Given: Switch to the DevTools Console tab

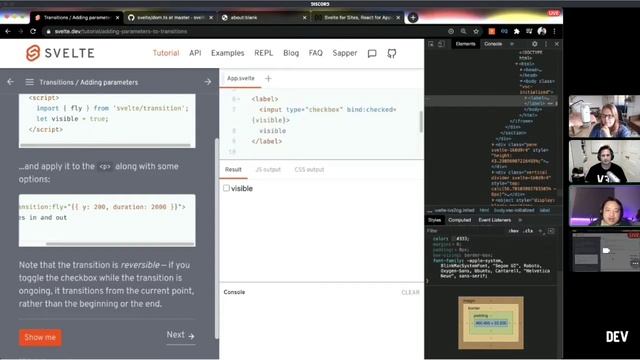Looking at the screenshot, I should [493, 44].
